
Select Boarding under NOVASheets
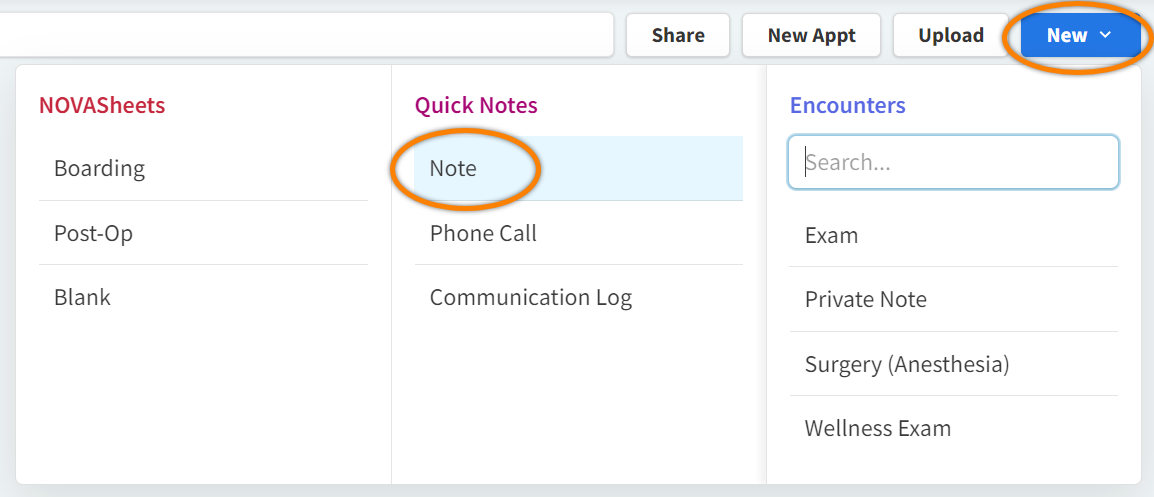(100, 168)
